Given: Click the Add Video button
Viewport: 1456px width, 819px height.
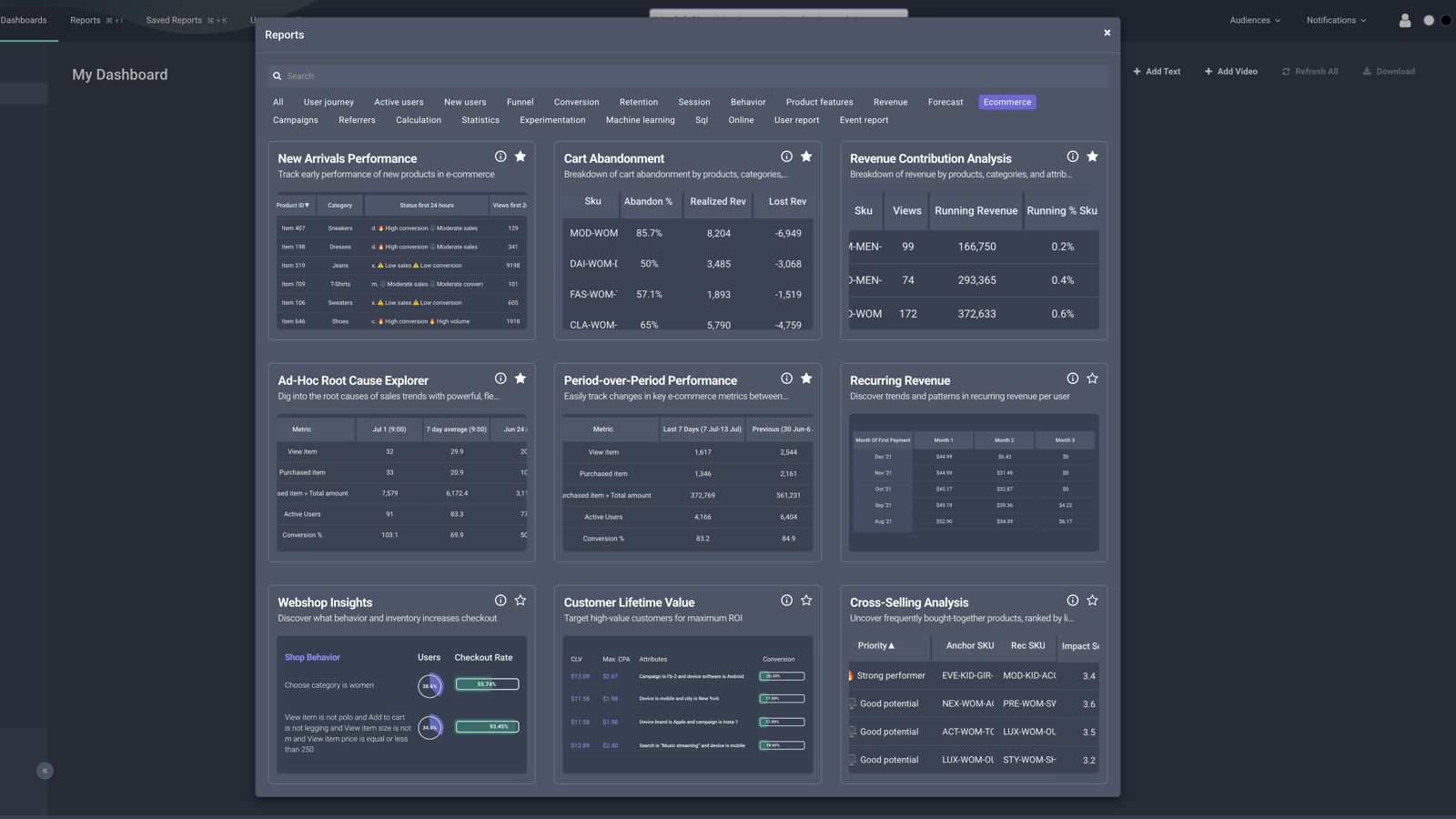Looking at the screenshot, I should point(1230,71).
